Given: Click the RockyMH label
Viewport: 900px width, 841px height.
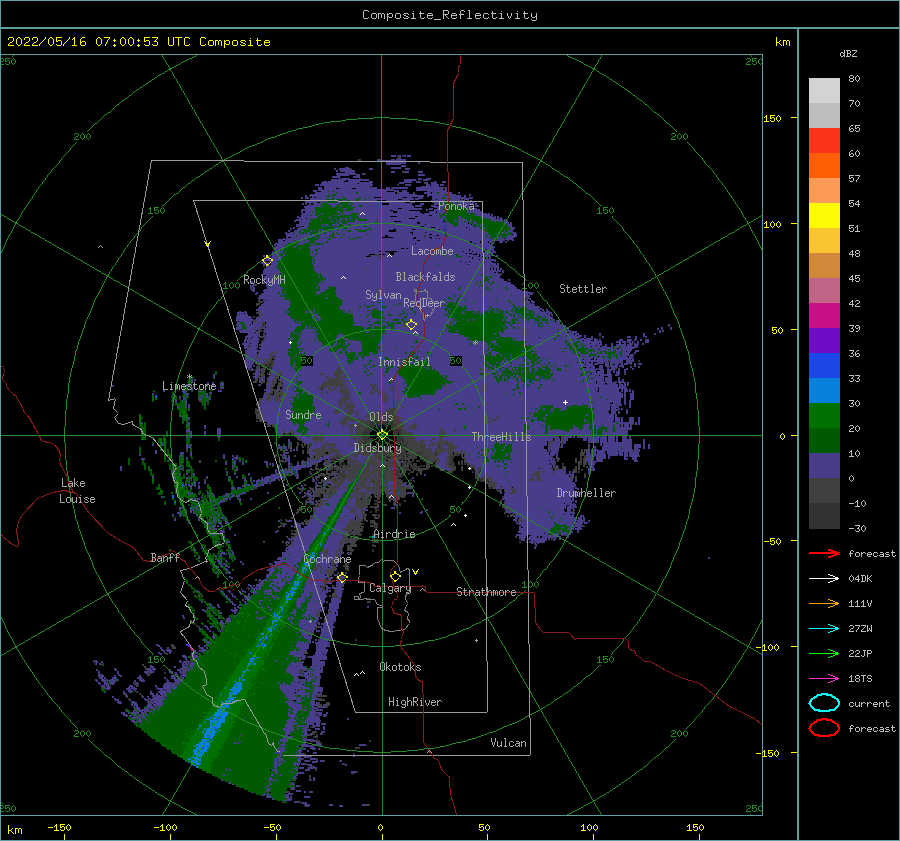Looking at the screenshot, I should tap(264, 280).
